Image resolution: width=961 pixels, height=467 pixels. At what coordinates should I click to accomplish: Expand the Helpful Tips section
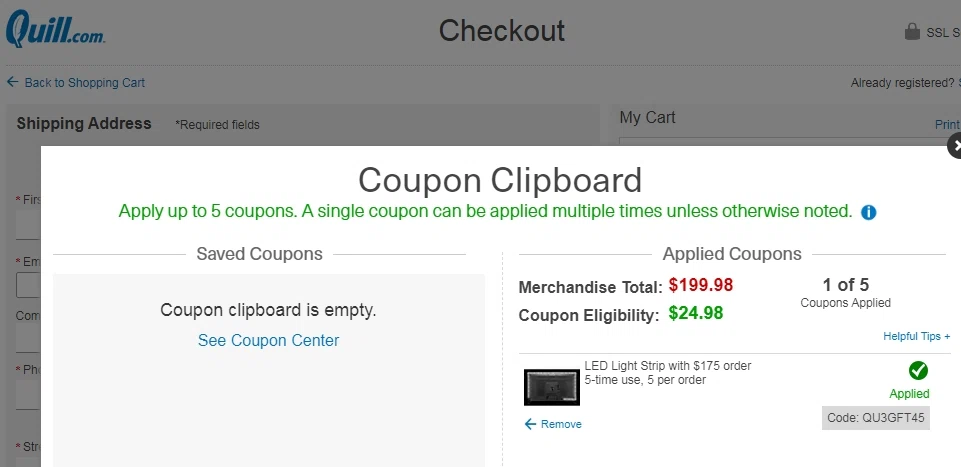[916, 337]
